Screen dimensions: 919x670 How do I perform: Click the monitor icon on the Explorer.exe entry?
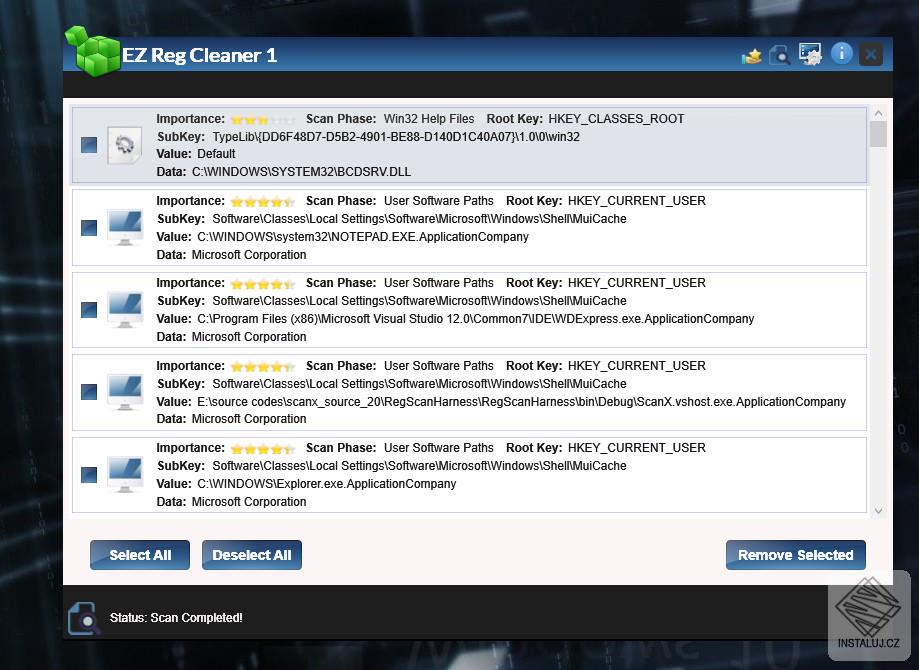coord(124,474)
